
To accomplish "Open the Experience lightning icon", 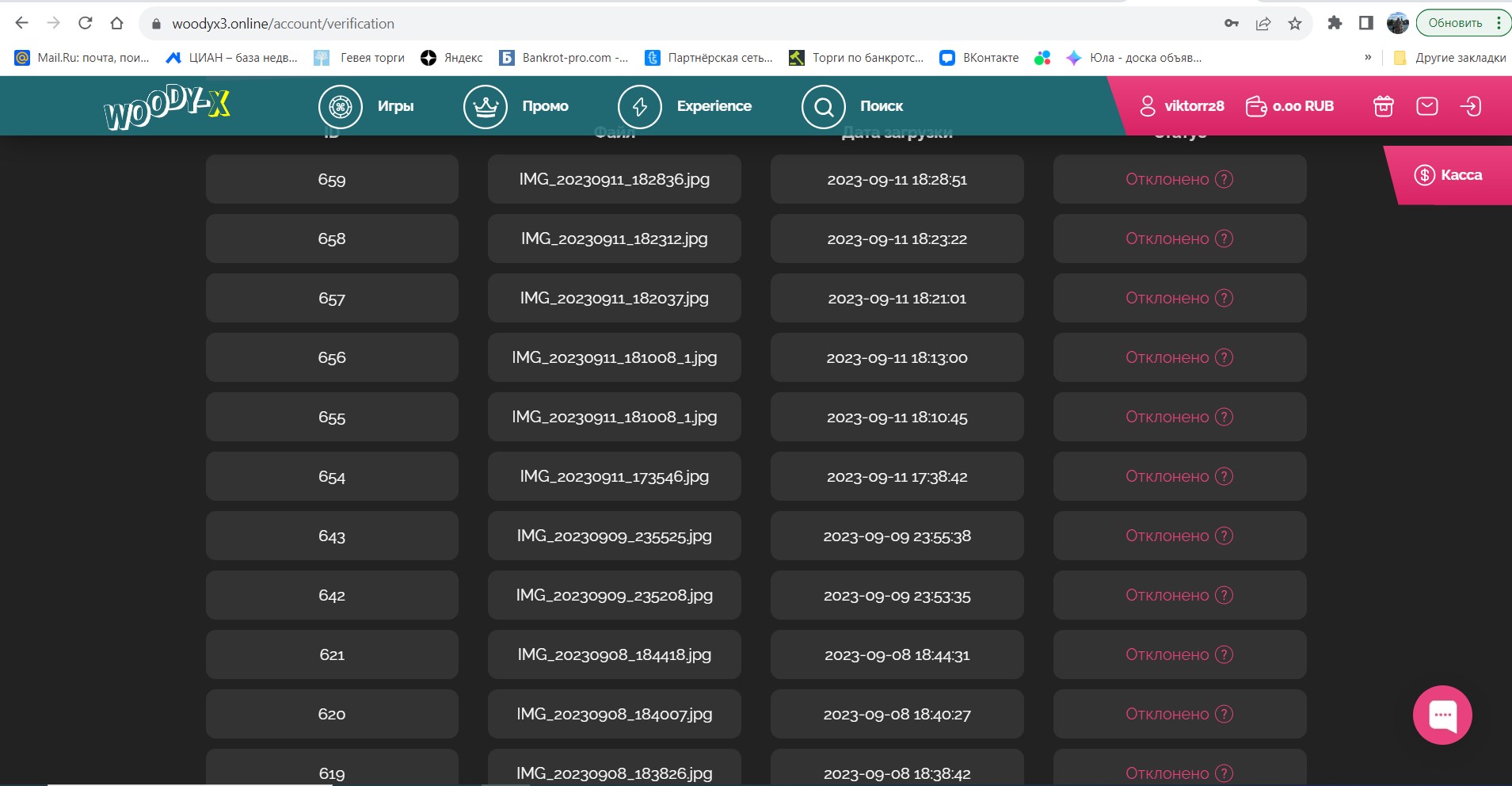I will click(640, 106).
